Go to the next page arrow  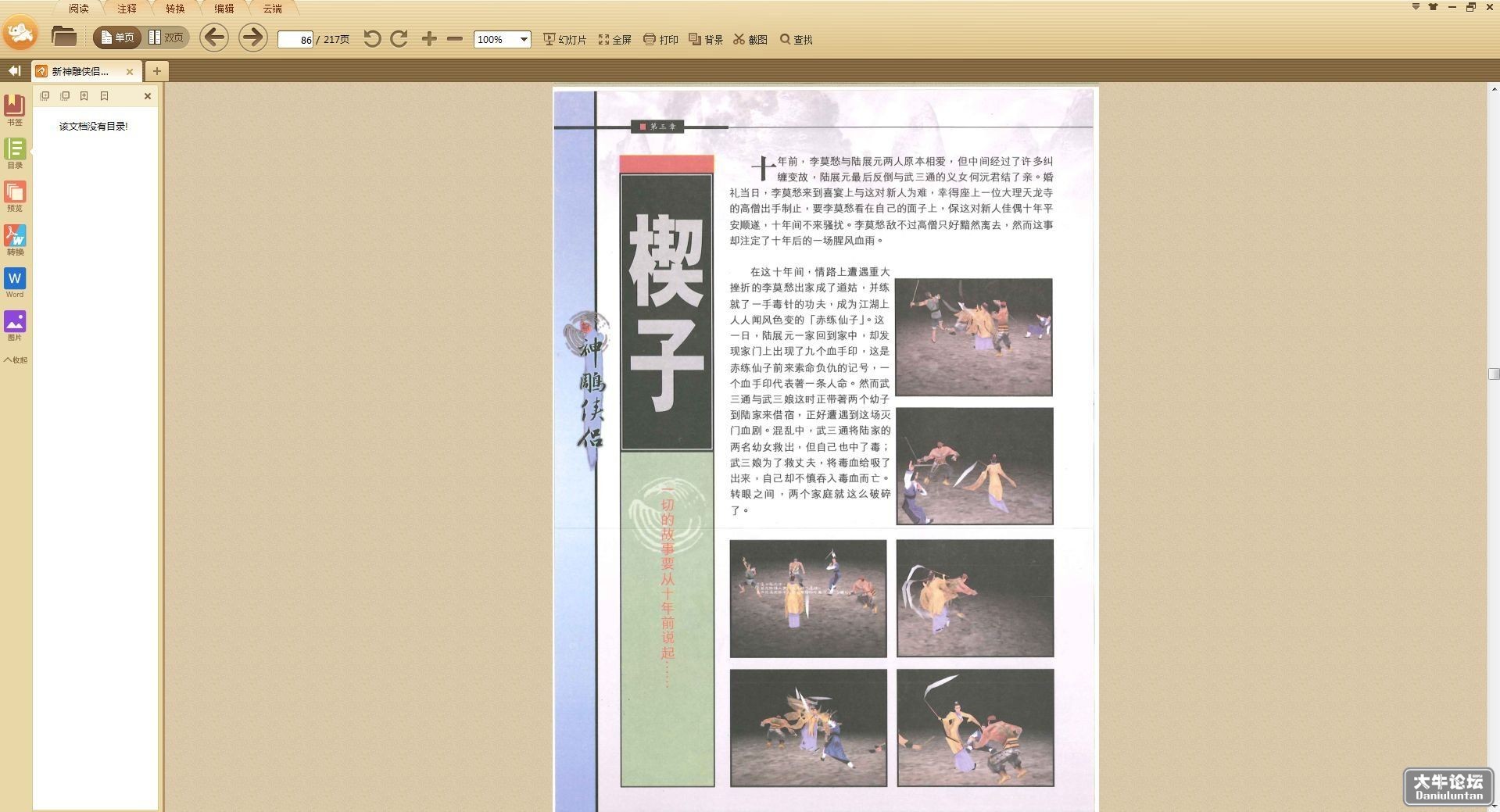coord(252,38)
